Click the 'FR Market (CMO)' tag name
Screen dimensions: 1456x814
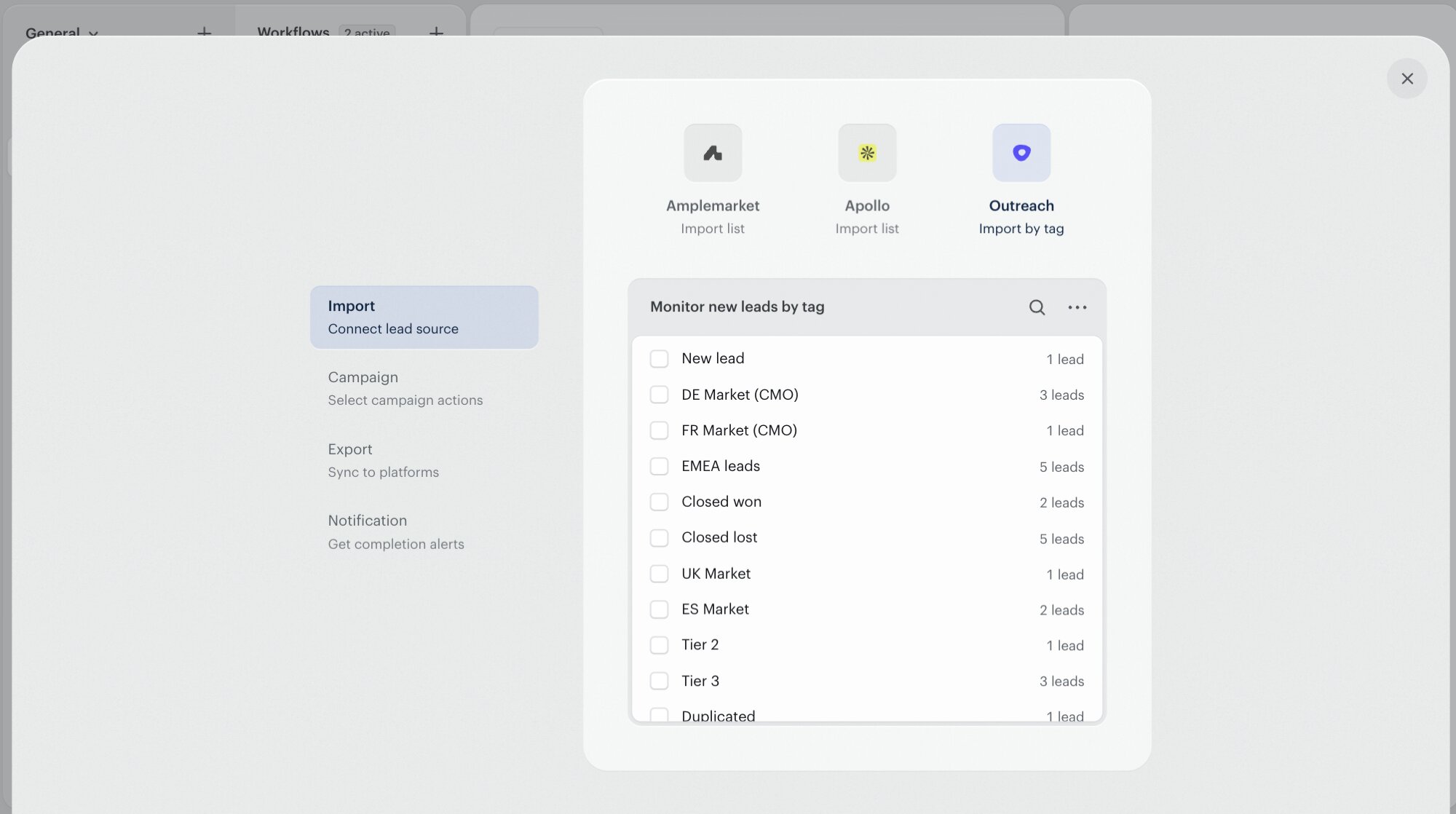click(x=739, y=430)
